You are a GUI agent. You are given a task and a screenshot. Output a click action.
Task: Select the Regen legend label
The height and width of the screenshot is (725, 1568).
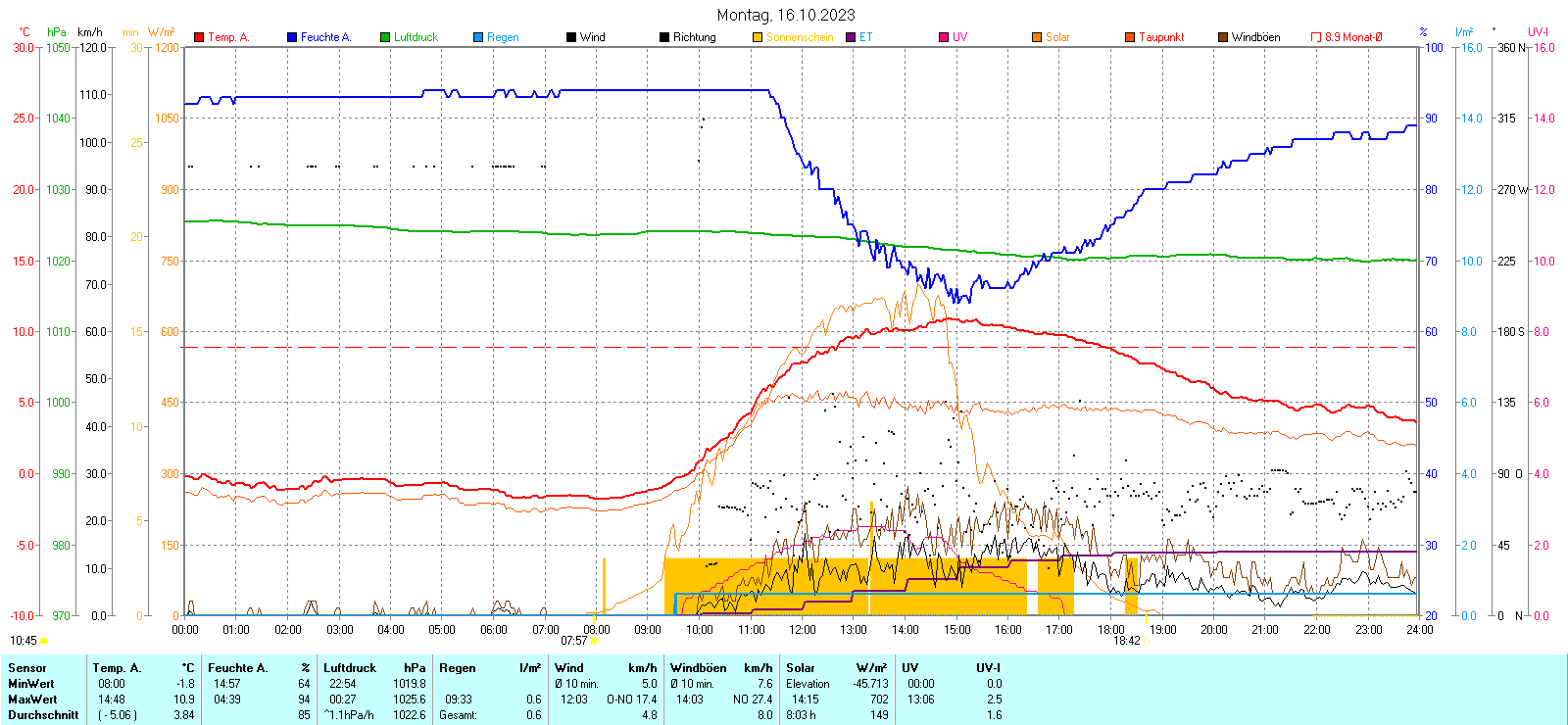point(503,37)
